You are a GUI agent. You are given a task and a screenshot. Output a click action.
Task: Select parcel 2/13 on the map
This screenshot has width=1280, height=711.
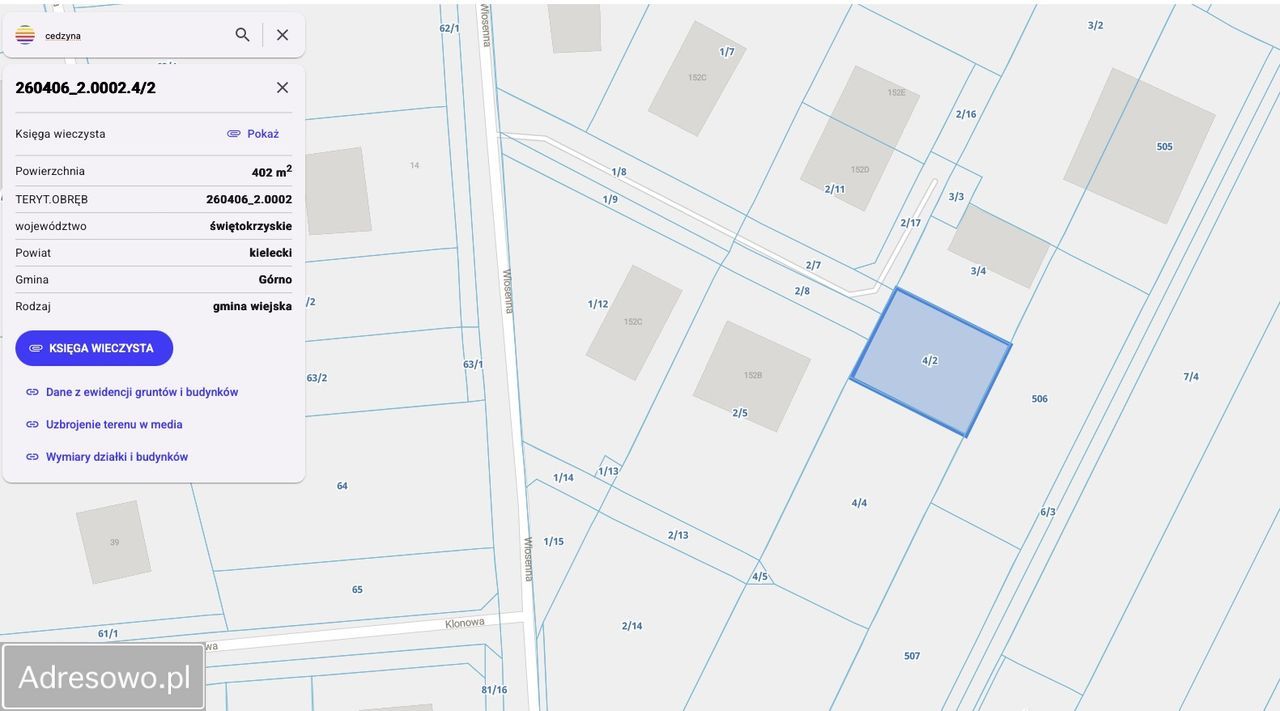(679, 535)
